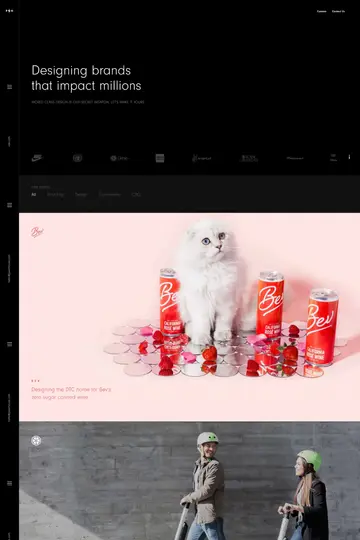Screen dimensions: 360x540
Task: Click the striped square client logo
Action: (x=160, y=158)
